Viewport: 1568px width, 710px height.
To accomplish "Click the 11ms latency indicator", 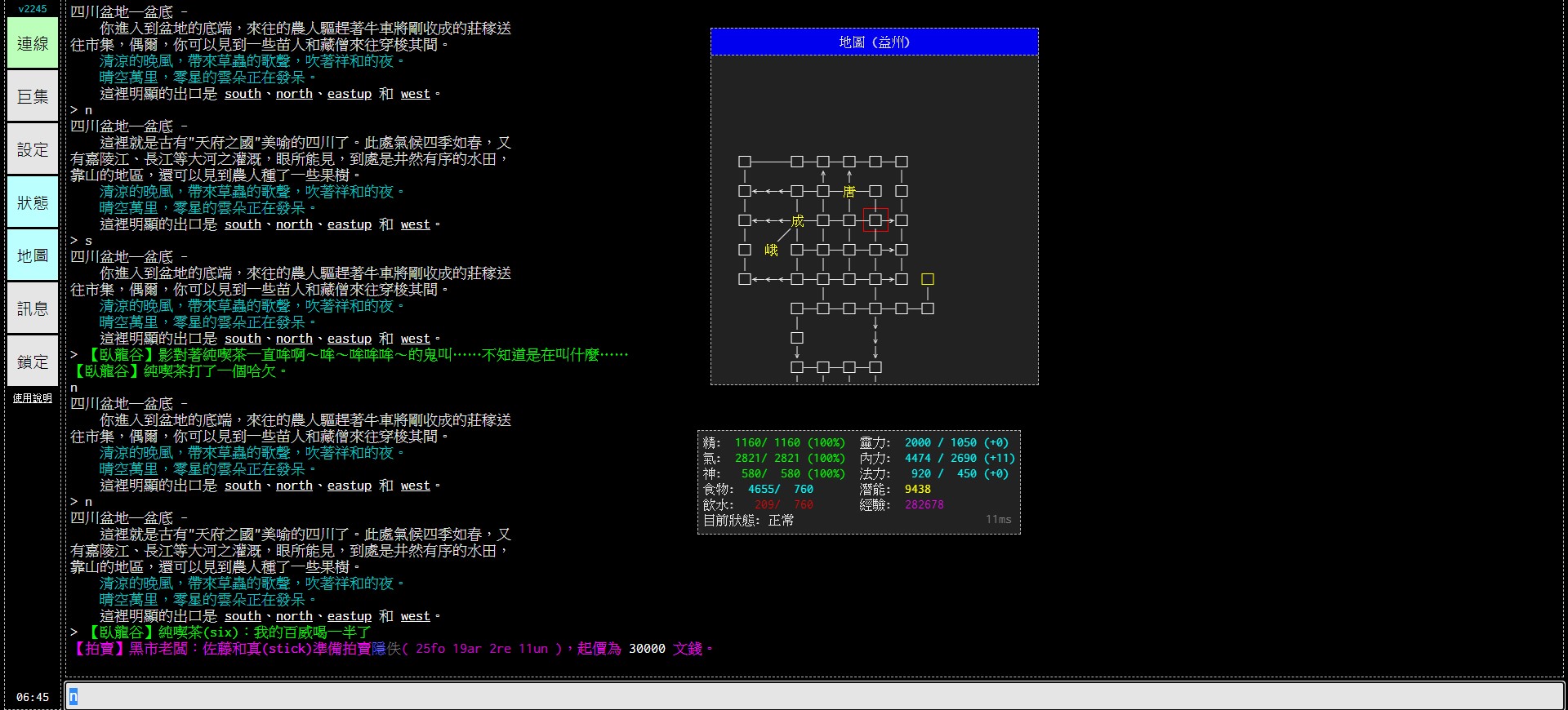I will tap(998, 519).
